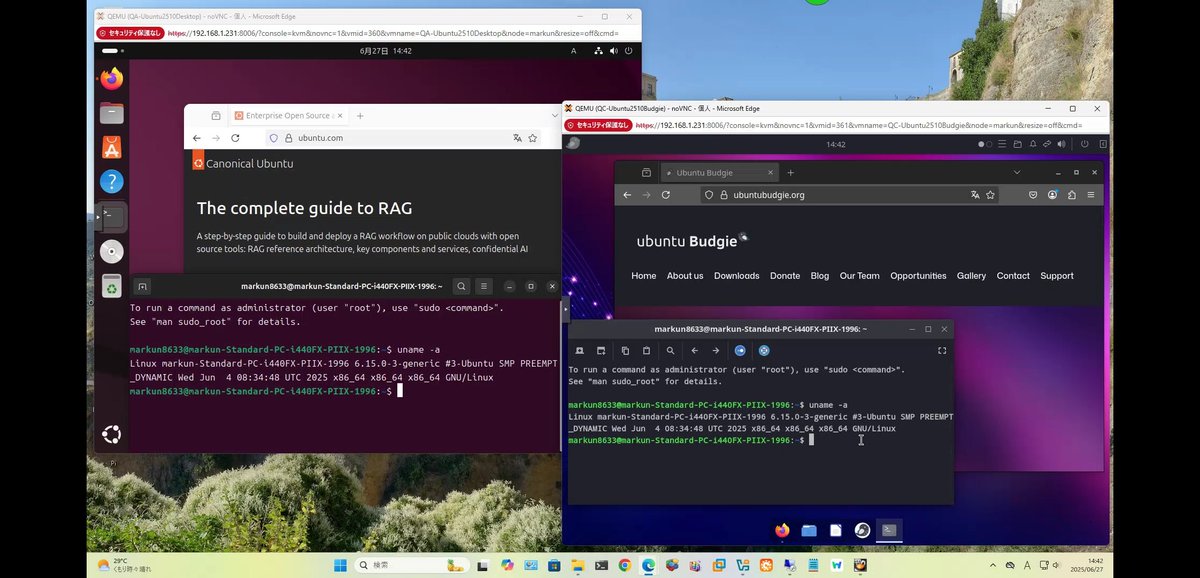The height and width of the screenshot is (578, 1200).
Task: Open the disc icon in Ubuntu dock
Action: [111, 251]
